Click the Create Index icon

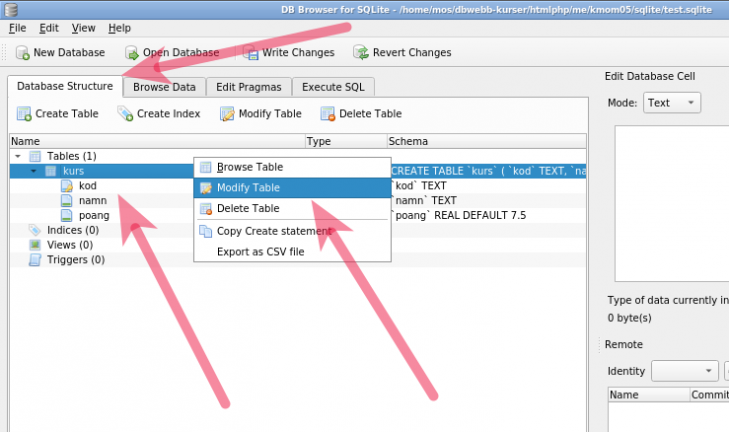[126, 113]
